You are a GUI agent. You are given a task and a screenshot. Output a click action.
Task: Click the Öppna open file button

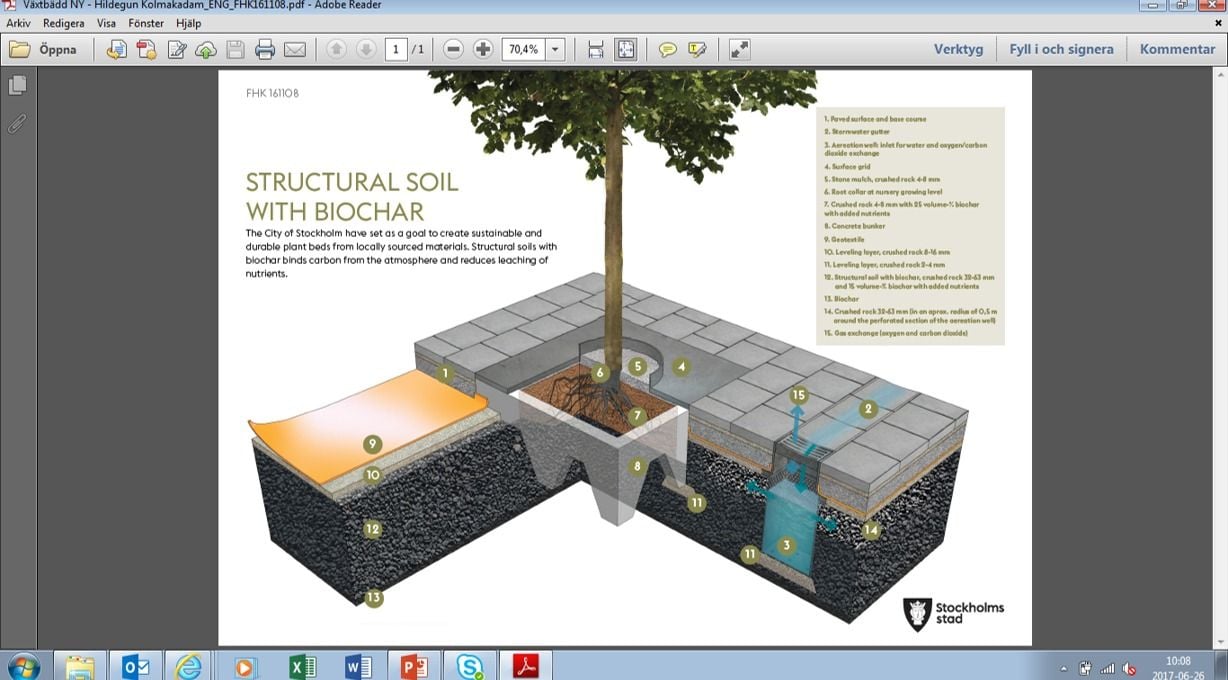[x=44, y=49]
